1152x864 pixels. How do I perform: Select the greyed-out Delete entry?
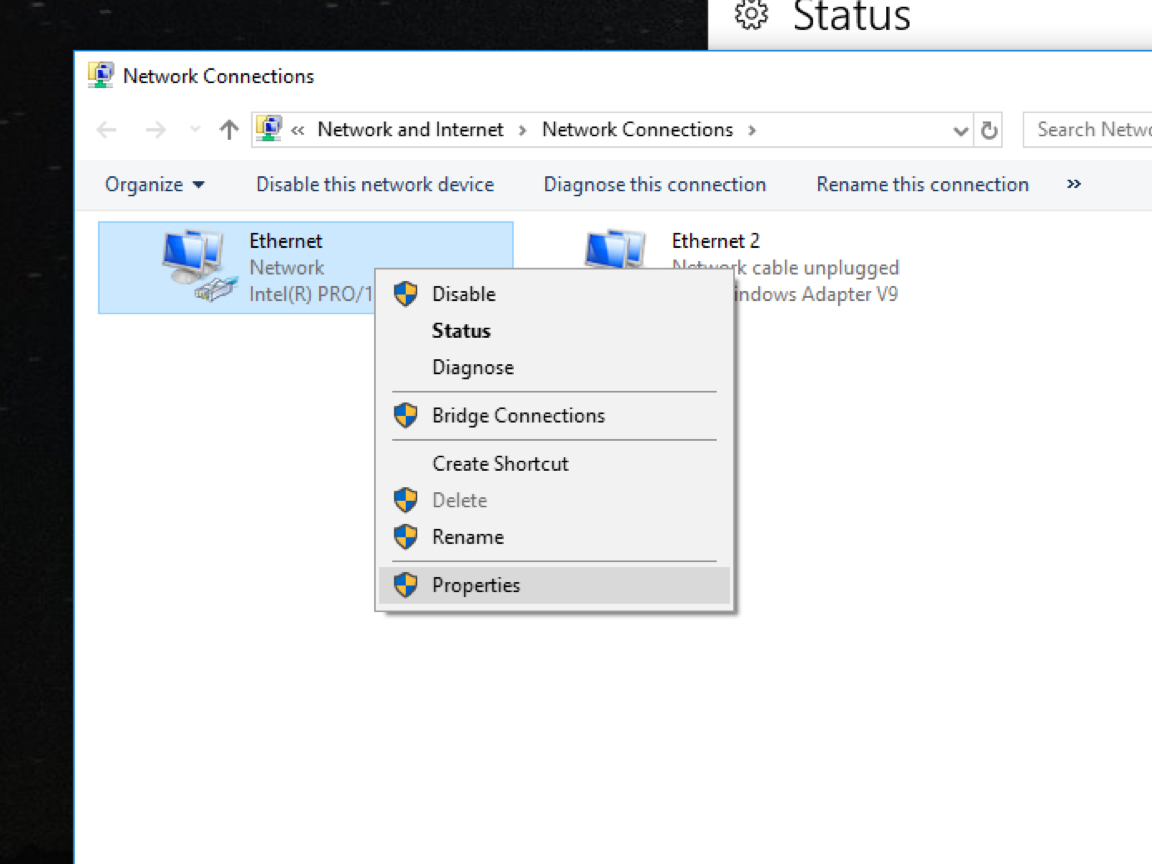[554, 500]
